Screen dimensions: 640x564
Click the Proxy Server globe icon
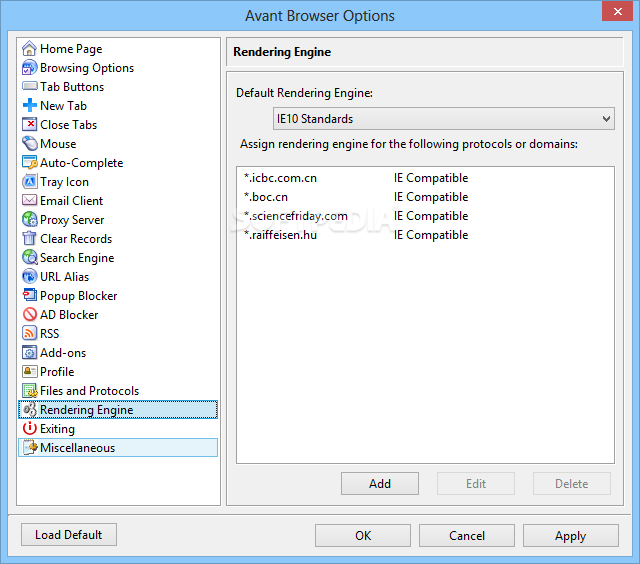[x=29, y=220]
